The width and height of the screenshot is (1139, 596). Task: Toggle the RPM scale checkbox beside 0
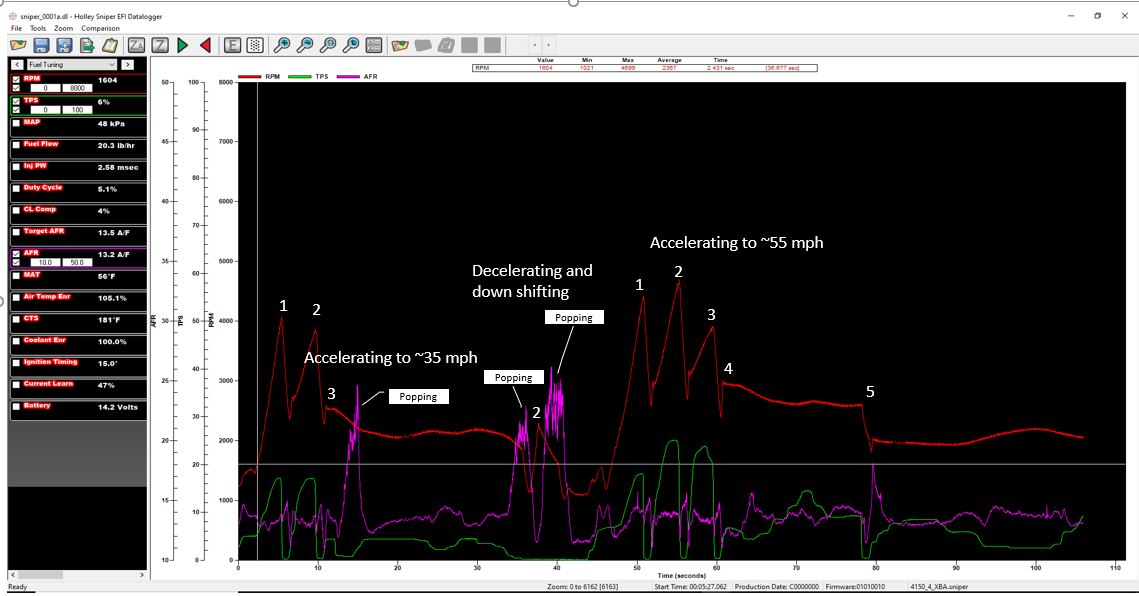(x=16, y=88)
